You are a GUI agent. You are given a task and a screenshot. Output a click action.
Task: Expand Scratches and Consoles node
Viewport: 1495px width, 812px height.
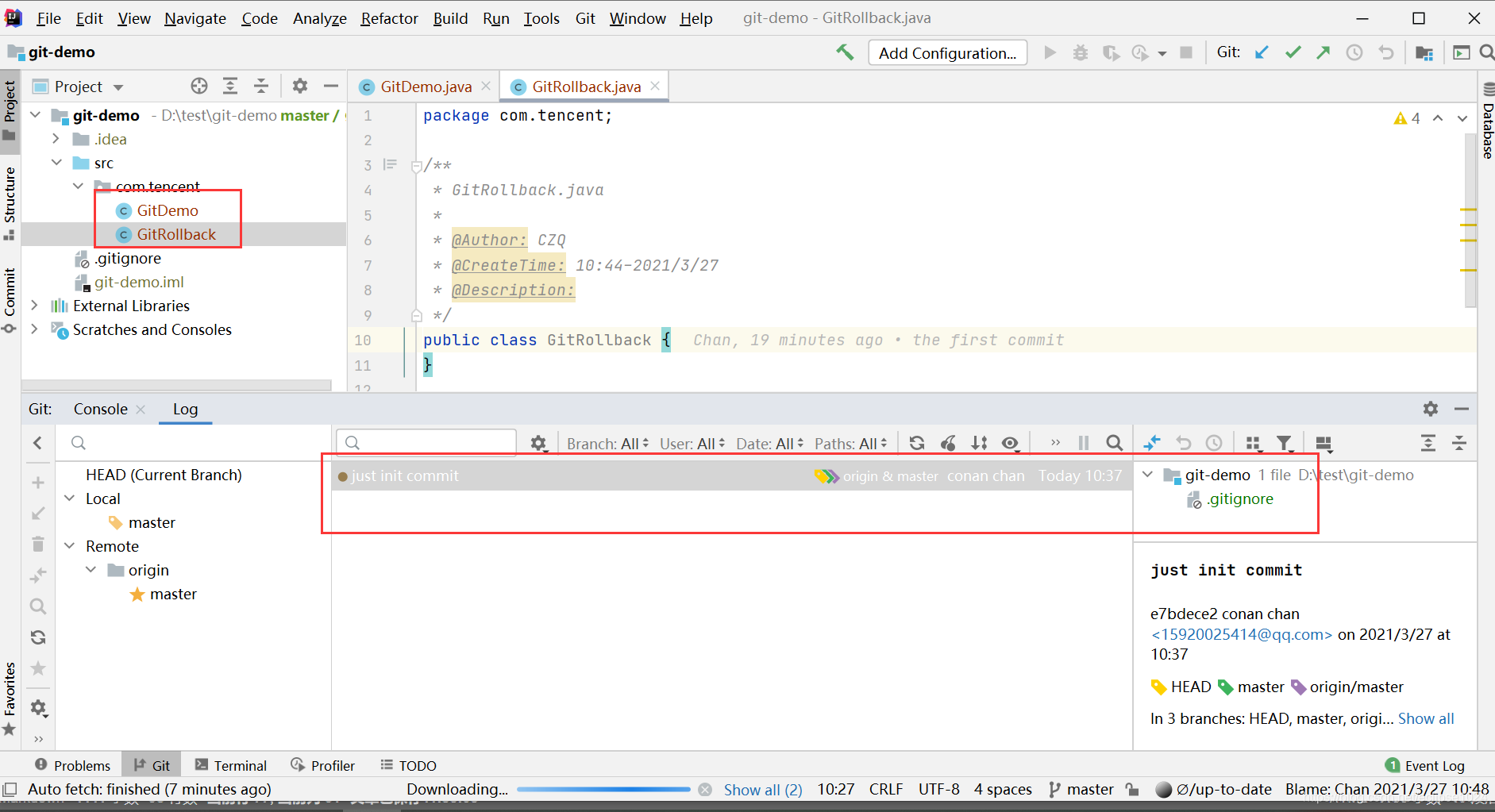pyautogui.click(x=35, y=329)
